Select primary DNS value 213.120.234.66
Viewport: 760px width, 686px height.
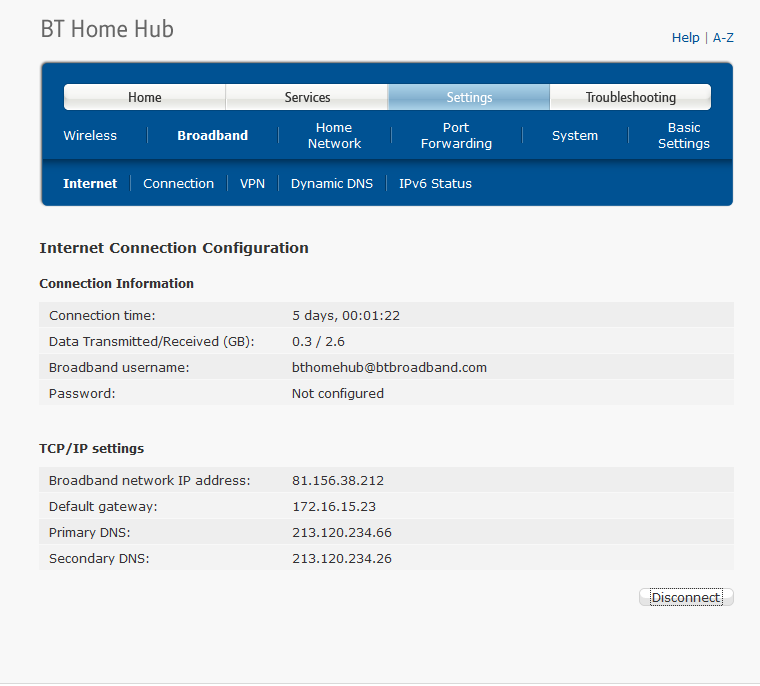click(x=342, y=532)
